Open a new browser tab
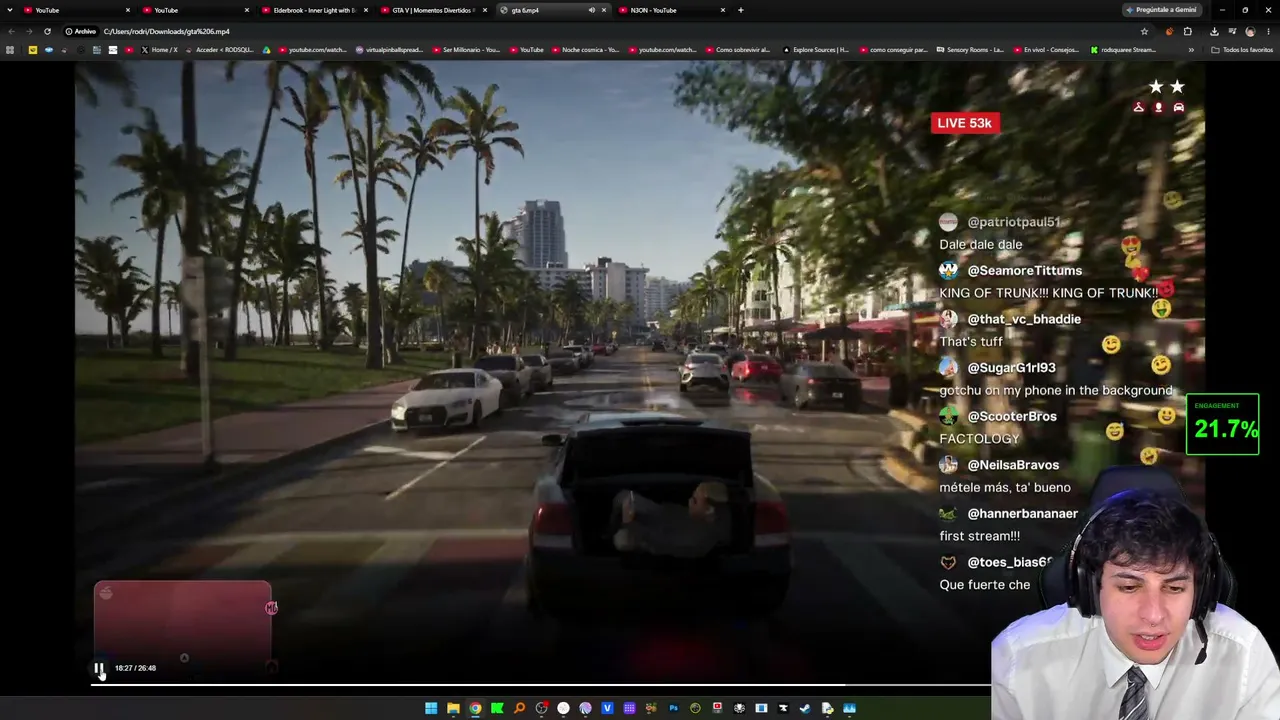The height and width of the screenshot is (720, 1280). pyautogui.click(x=740, y=10)
